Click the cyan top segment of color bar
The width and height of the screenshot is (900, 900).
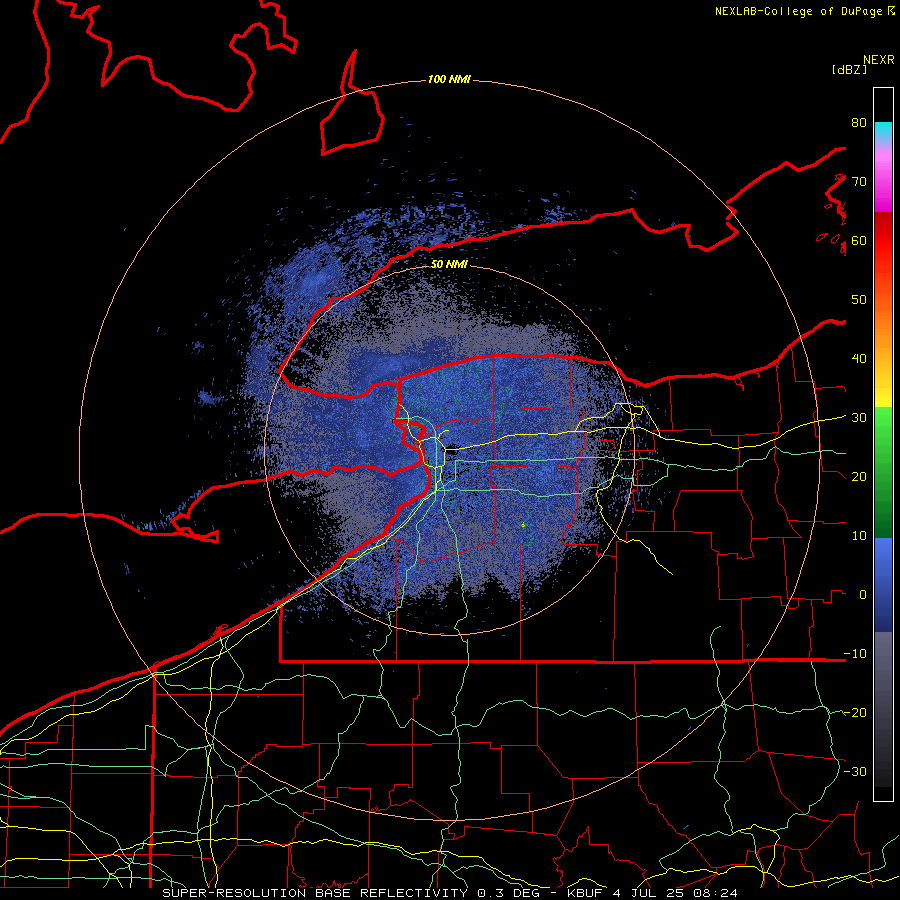click(x=883, y=131)
